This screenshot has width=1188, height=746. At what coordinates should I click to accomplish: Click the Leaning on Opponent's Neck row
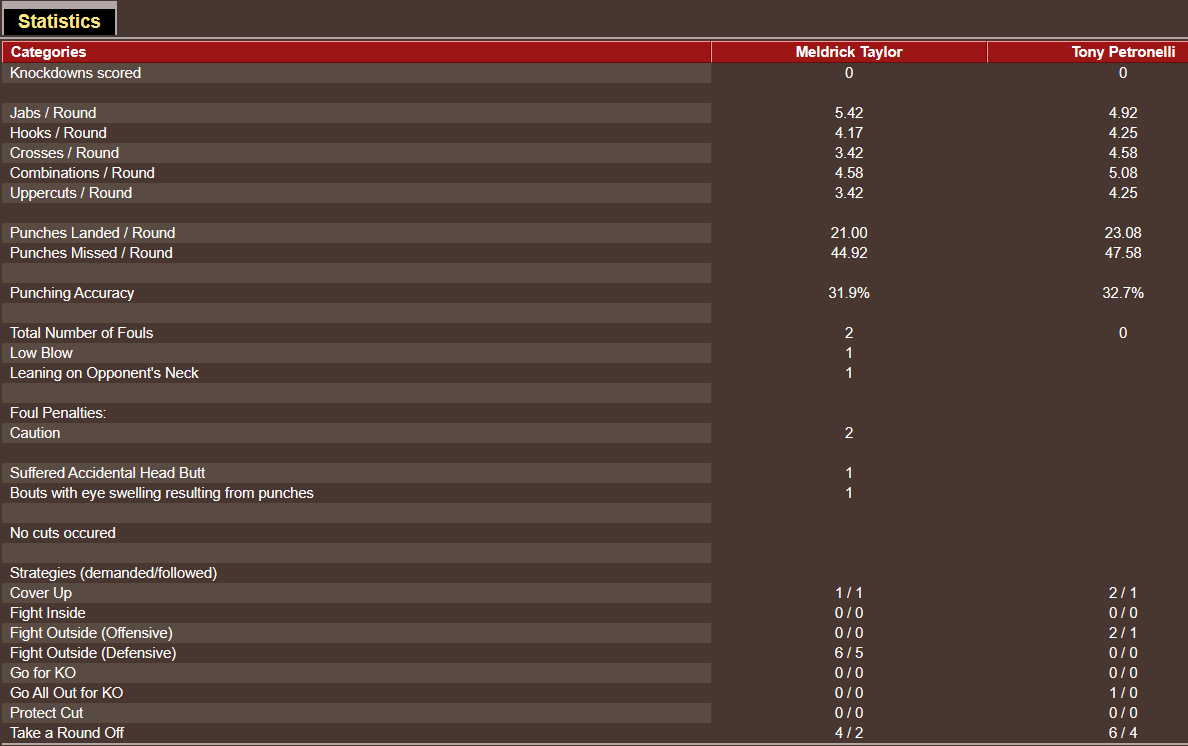click(x=103, y=372)
